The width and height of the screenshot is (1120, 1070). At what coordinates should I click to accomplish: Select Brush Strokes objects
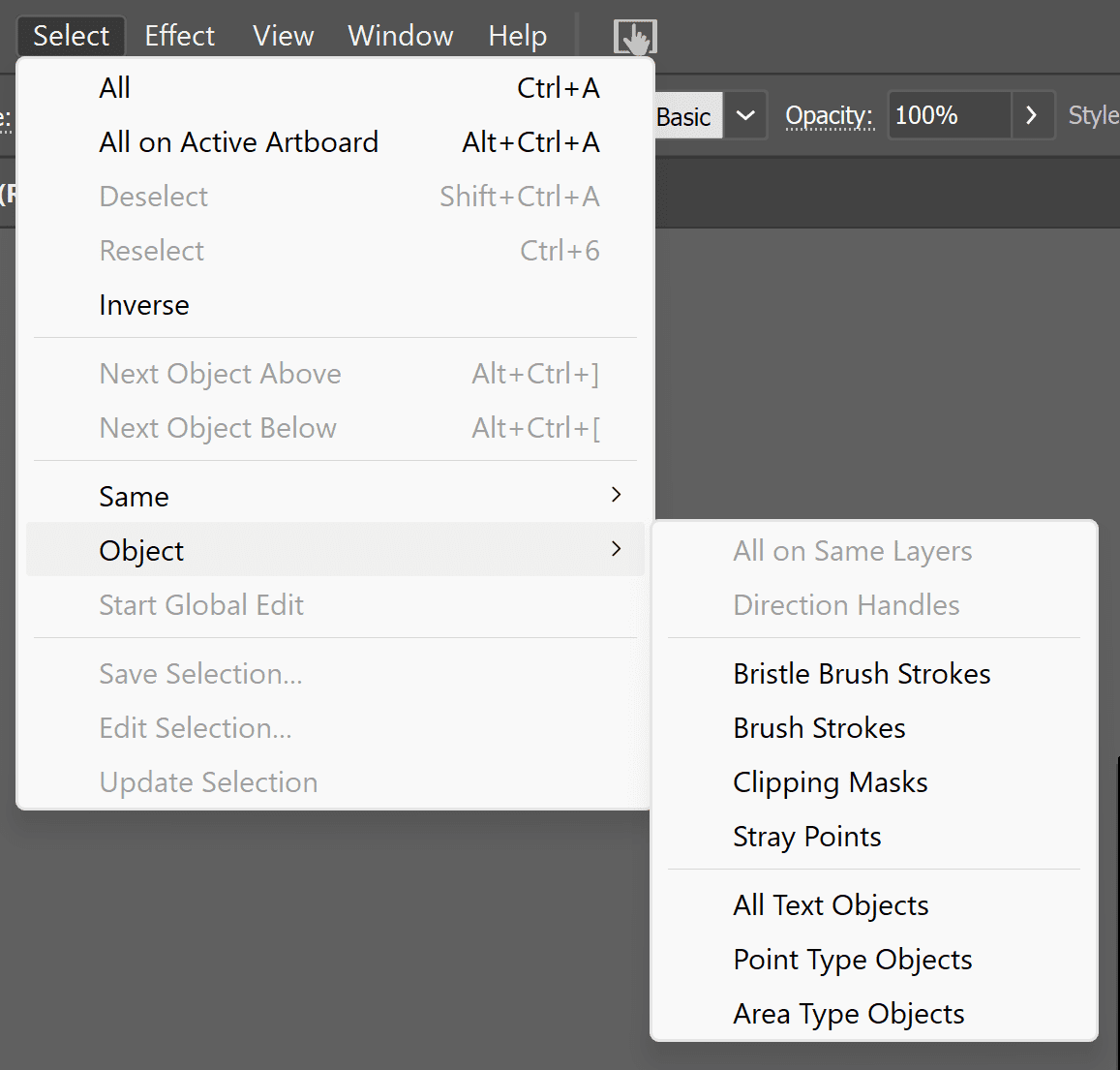click(819, 728)
